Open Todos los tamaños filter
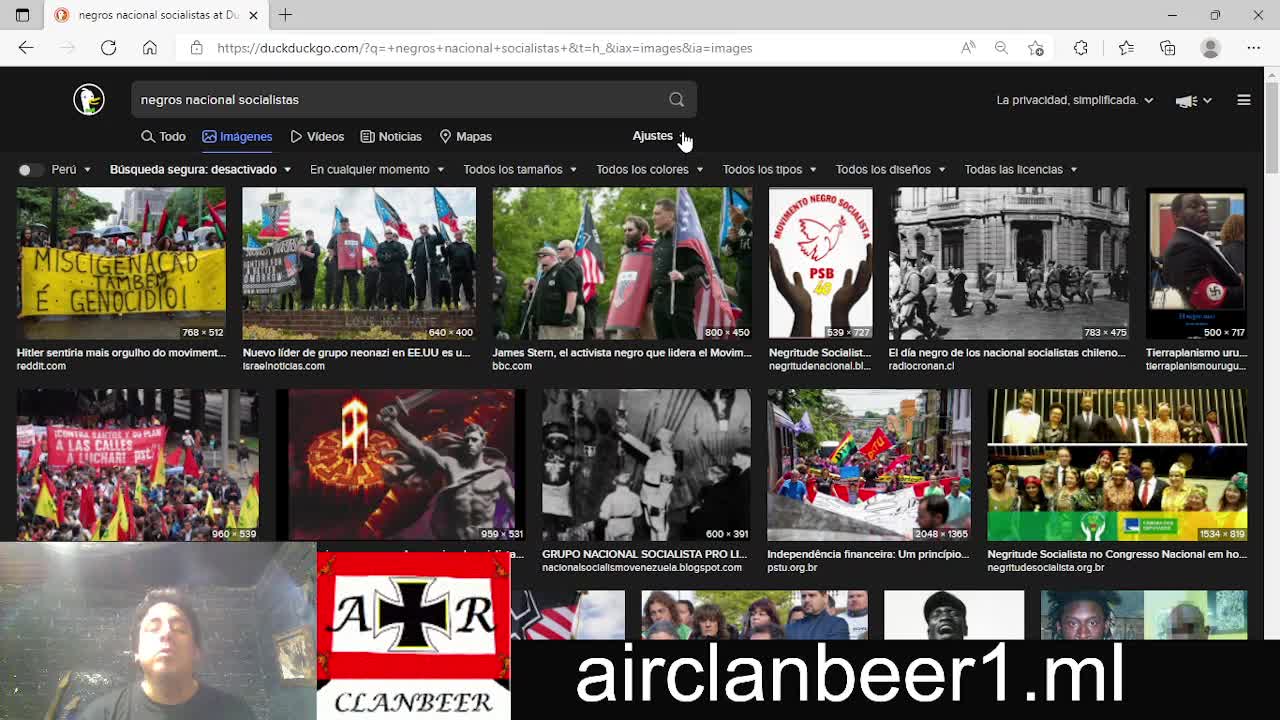1280x720 pixels. point(520,170)
